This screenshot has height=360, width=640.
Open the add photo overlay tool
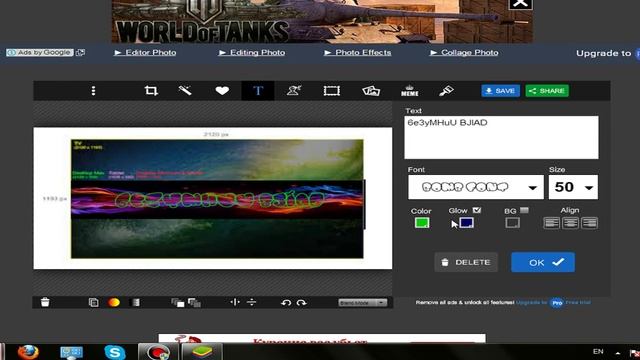pyautogui.click(x=371, y=91)
